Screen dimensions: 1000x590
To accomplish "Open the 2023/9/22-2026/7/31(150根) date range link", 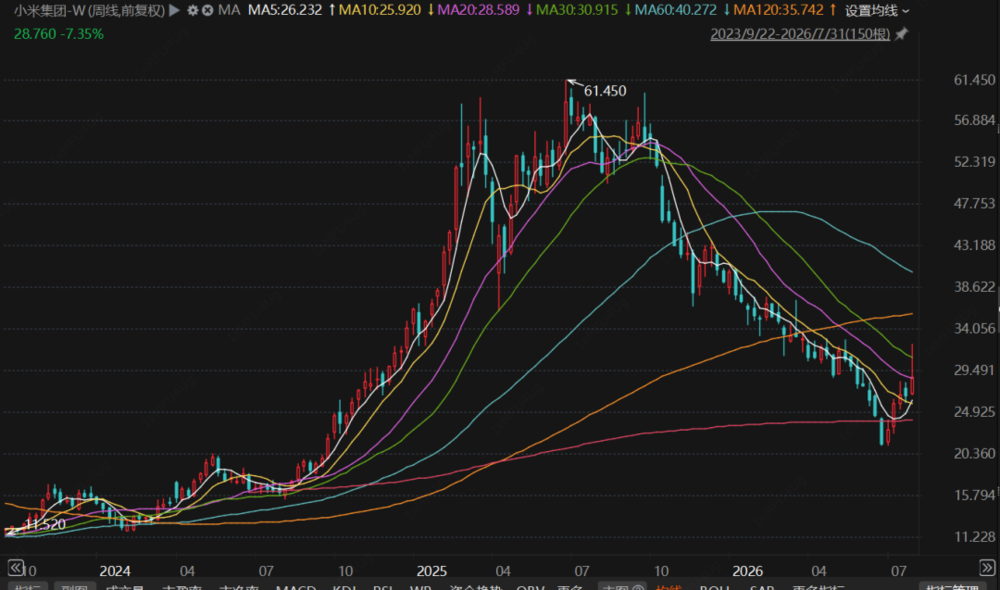I will [800, 34].
